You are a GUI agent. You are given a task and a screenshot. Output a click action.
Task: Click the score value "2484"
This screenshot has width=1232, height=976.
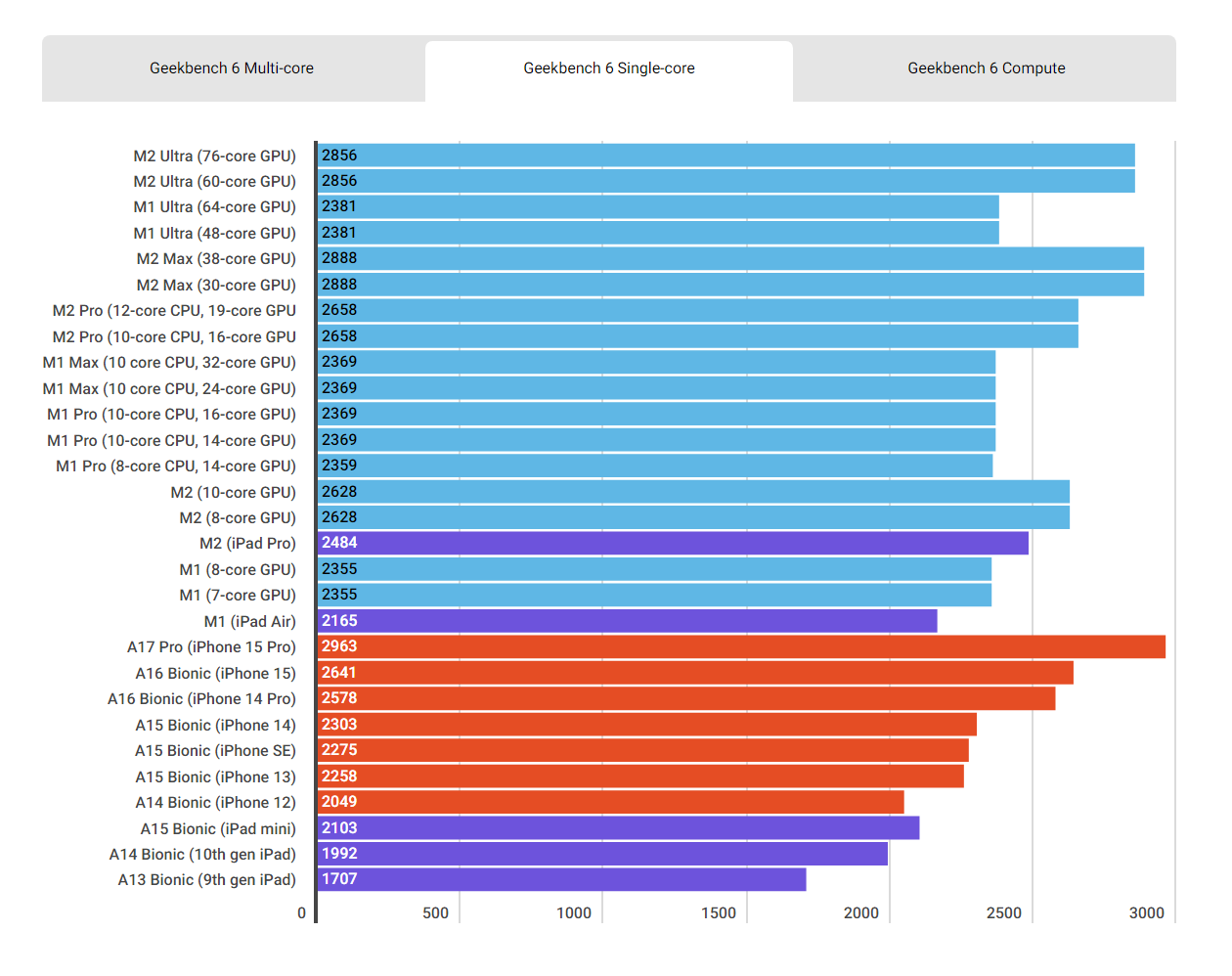click(339, 543)
